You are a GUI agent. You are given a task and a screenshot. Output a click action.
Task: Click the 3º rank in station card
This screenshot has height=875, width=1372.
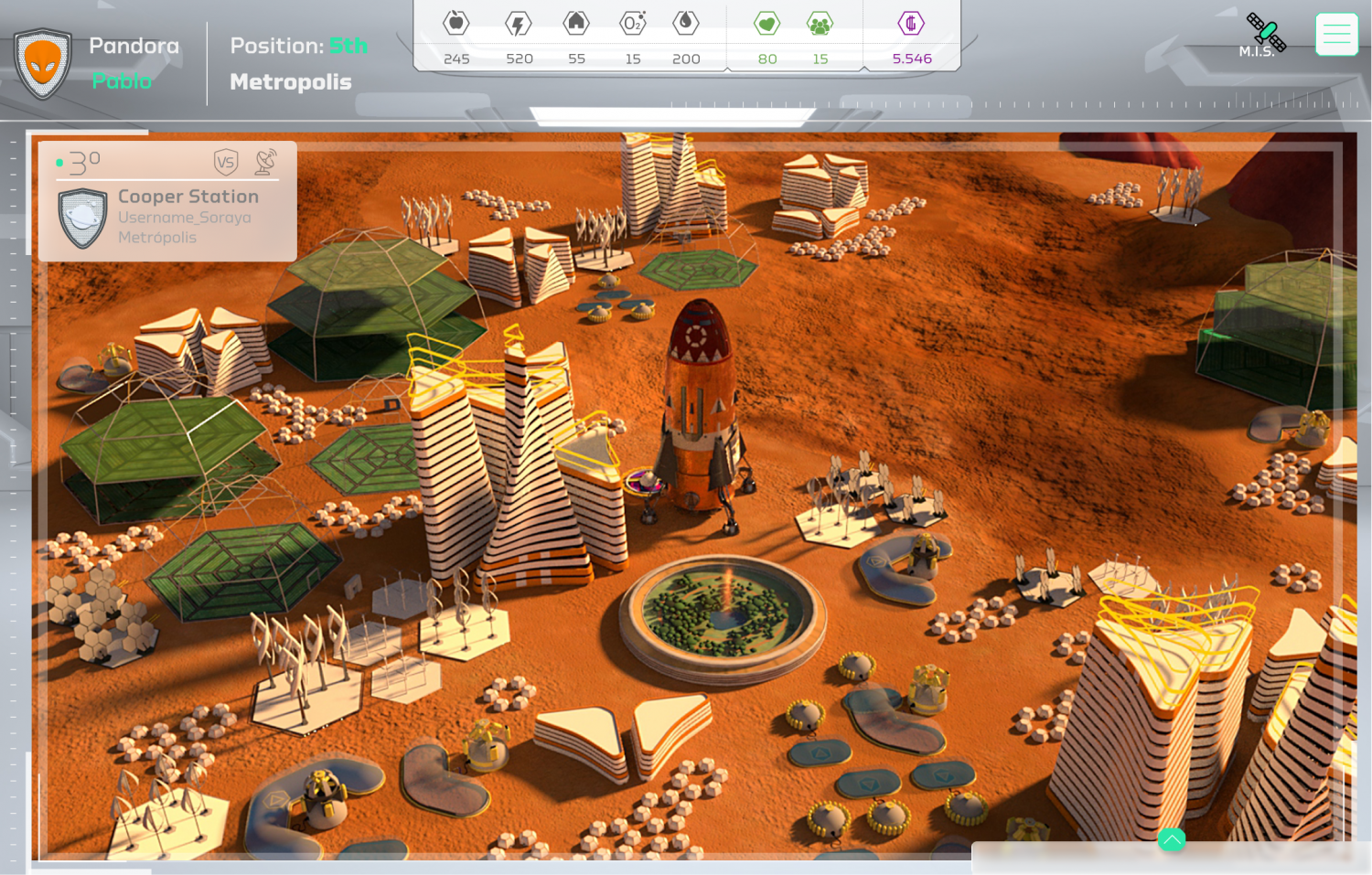coord(84,163)
